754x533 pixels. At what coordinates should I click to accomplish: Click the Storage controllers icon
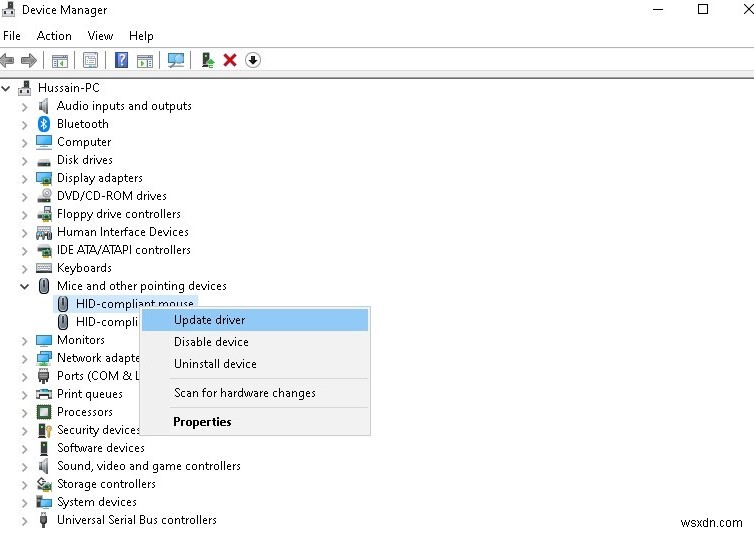[44, 484]
